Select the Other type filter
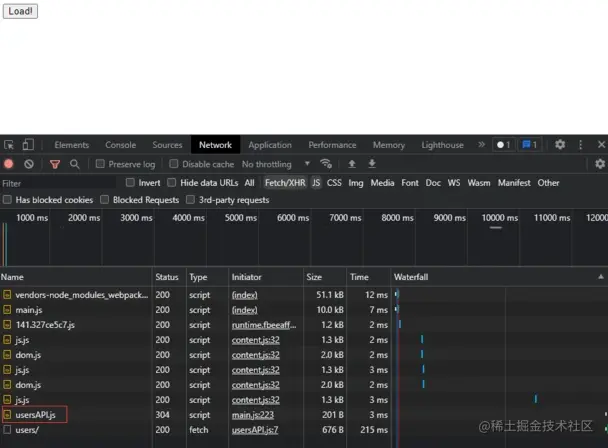The height and width of the screenshot is (448, 608). pyautogui.click(x=548, y=183)
